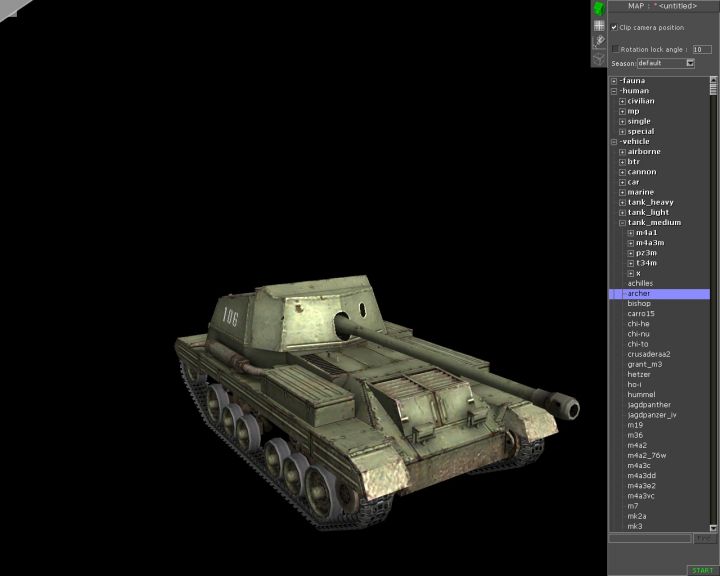
Task: Expand the tank_heavy category
Action: point(622,202)
